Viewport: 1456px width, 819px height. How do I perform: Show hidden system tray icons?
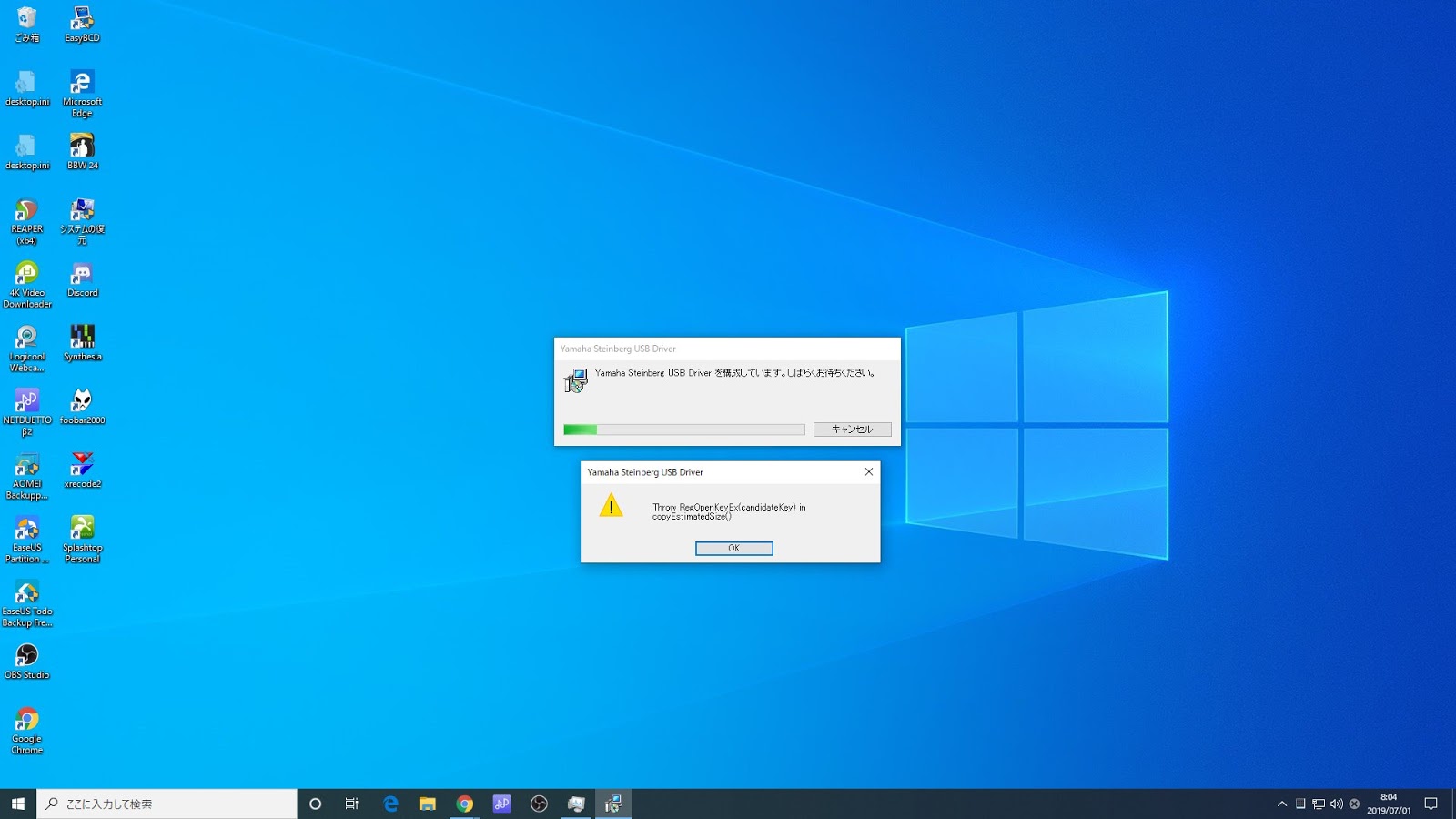[1282, 804]
